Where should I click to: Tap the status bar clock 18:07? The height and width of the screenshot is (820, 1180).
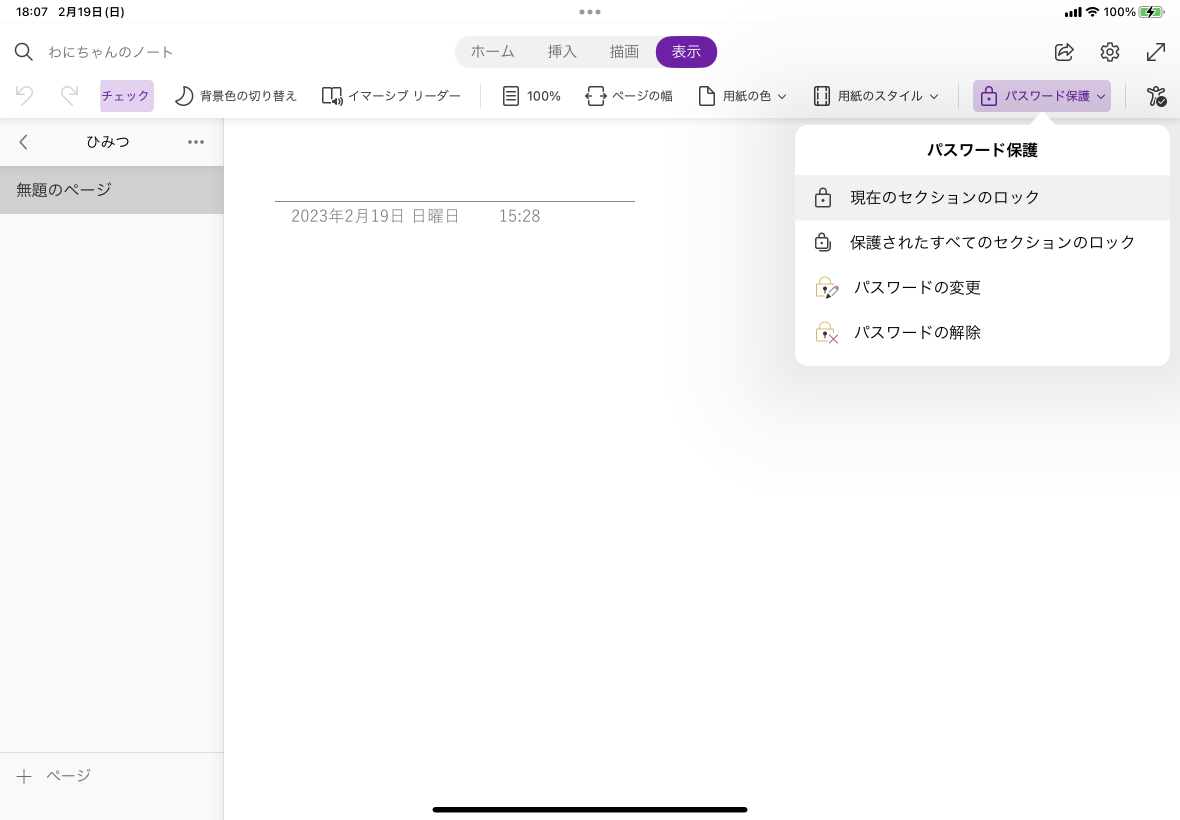click(32, 12)
